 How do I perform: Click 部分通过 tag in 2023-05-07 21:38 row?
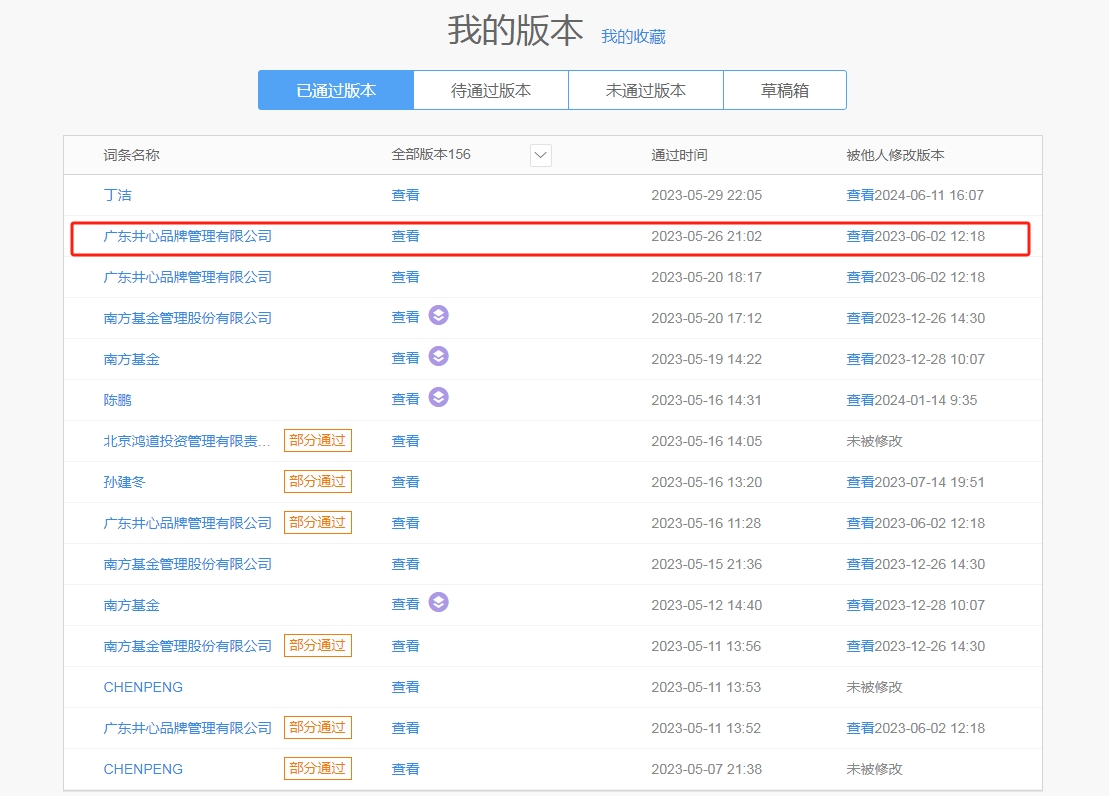(x=318, y=768)
